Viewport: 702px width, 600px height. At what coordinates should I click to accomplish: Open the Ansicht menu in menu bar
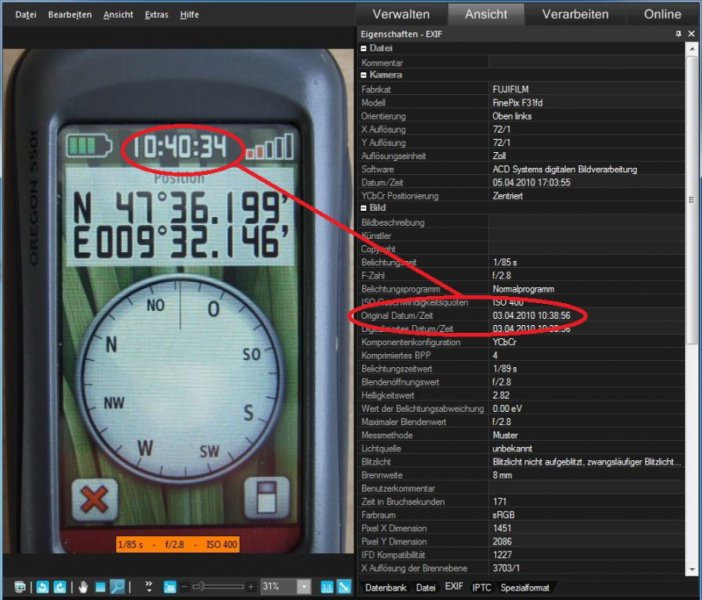click(x=118, y=15)
